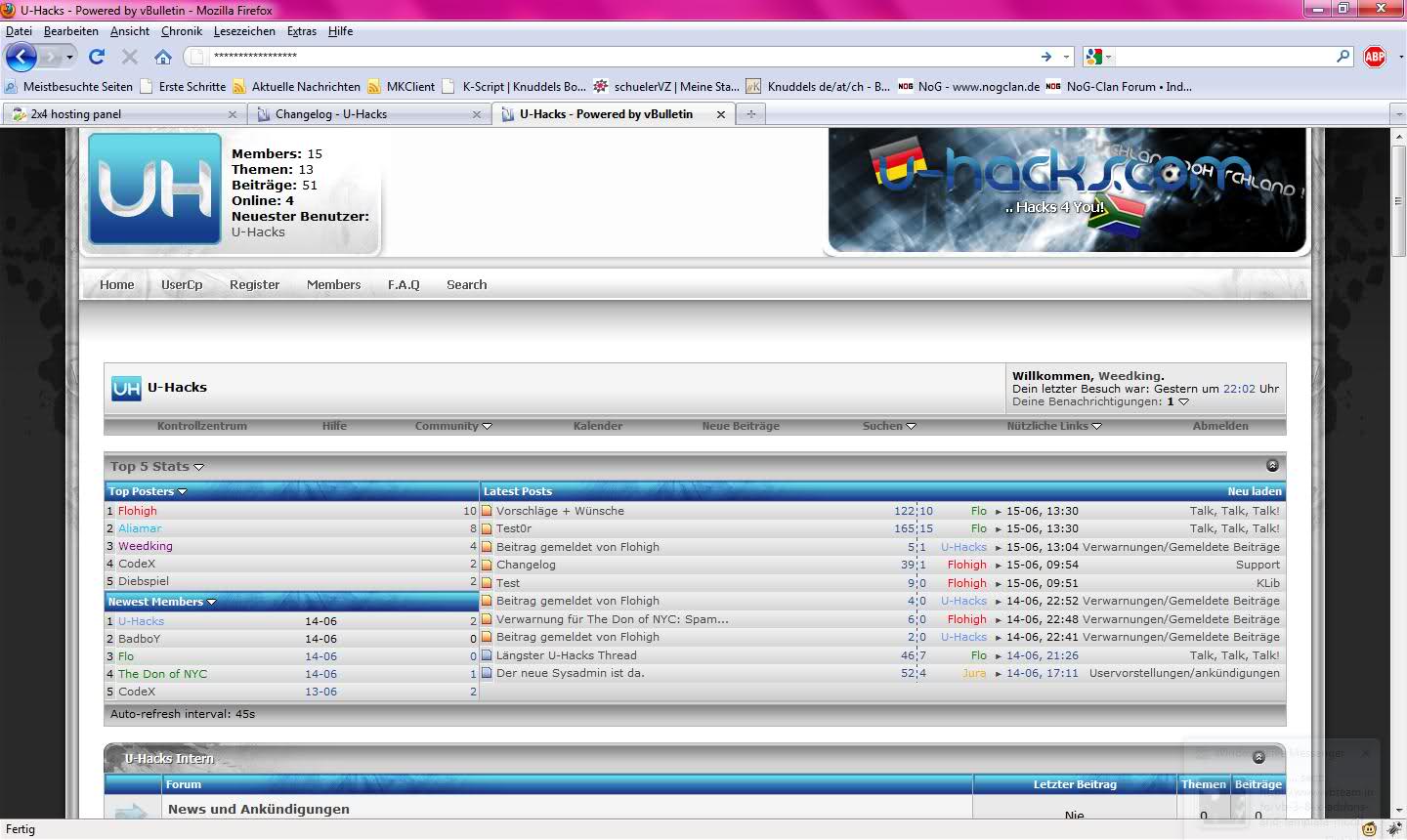Expand the Top Posters dropdown
This screenshot has width=1407, height=840.
(x=147, y=491)
